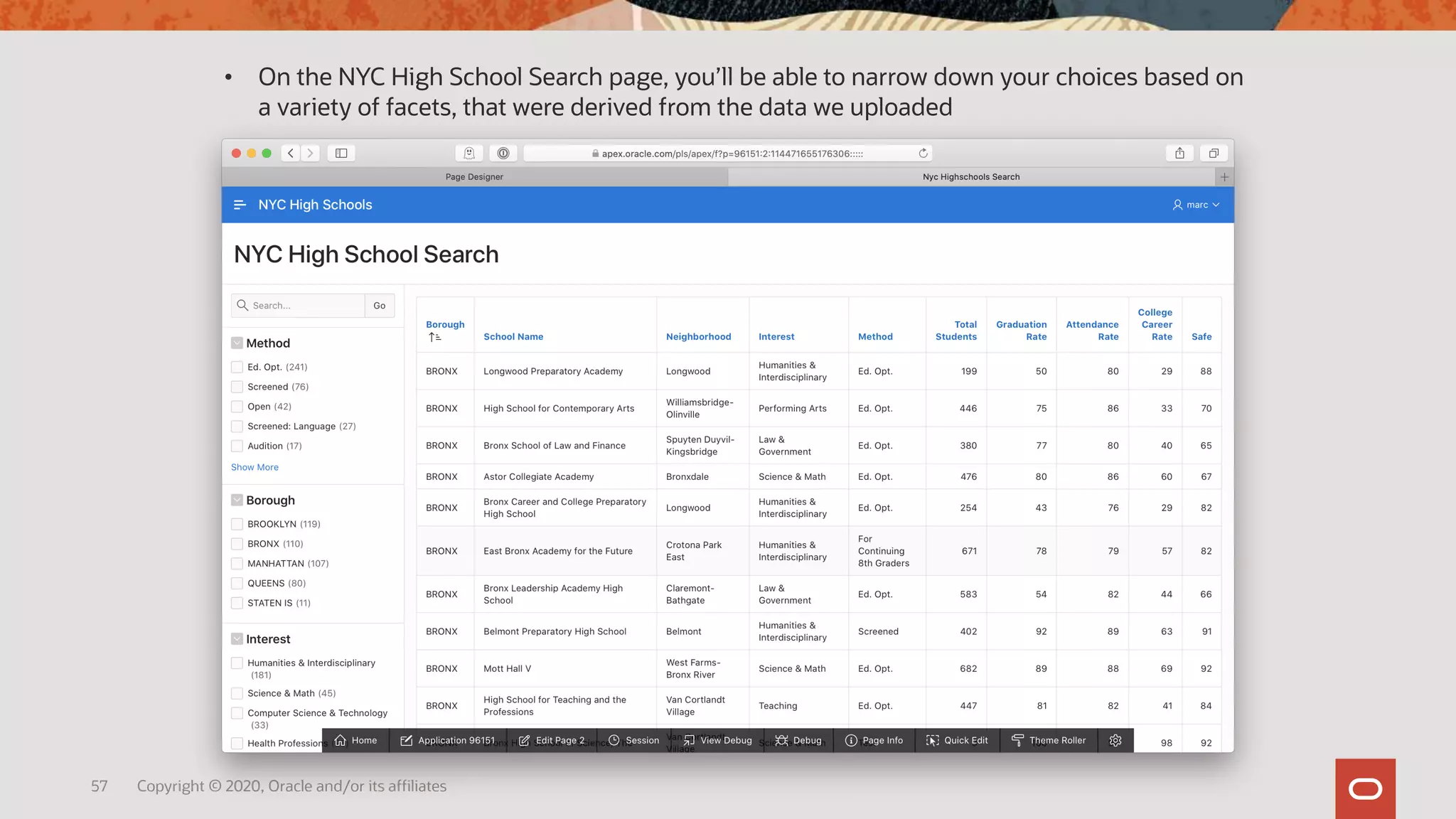The width and height of the screenshot is (1456, 819).
Task: Activate Quick Edit in developer toolbar
Action: click(957, 740)
